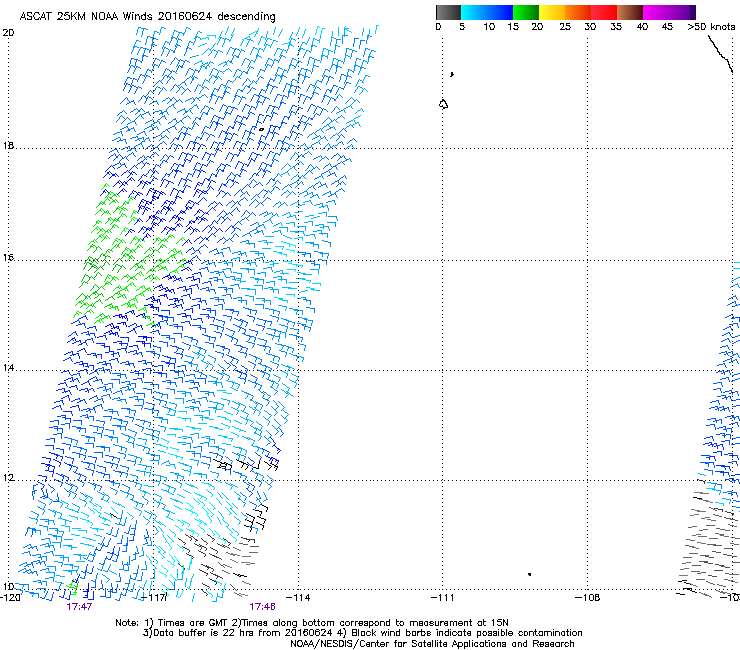Click the latitude label '20' on left axis
This screenshot has height=650, width=740.
pyautogui.click(x=8, y=33)
